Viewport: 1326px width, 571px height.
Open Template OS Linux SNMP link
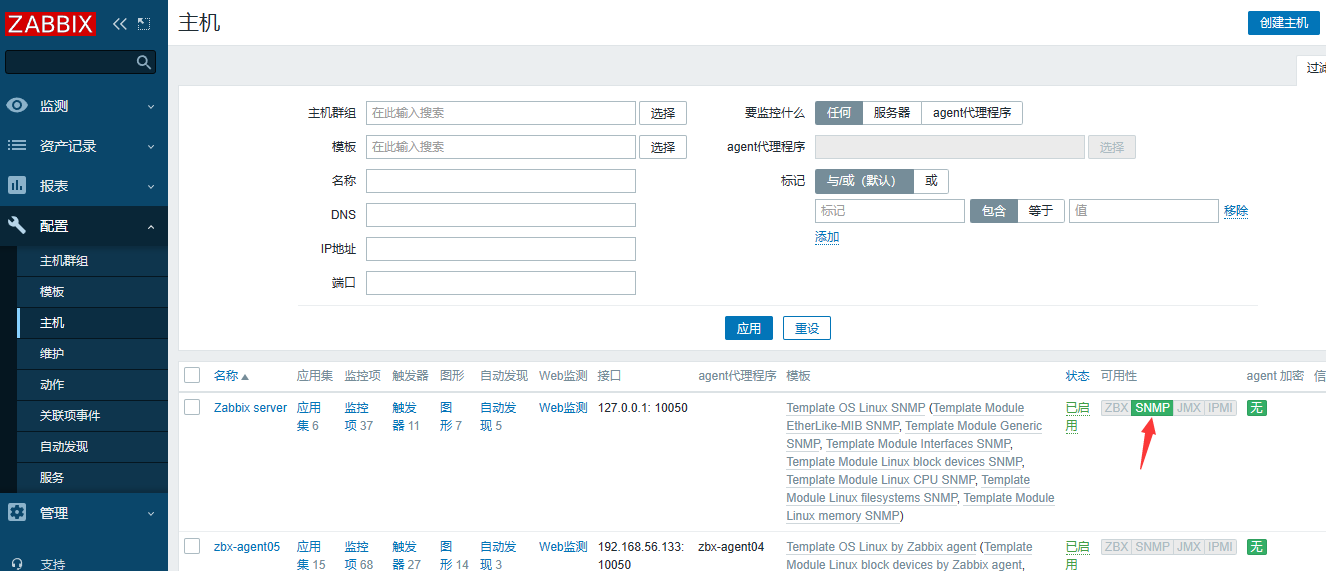[856, 408]
